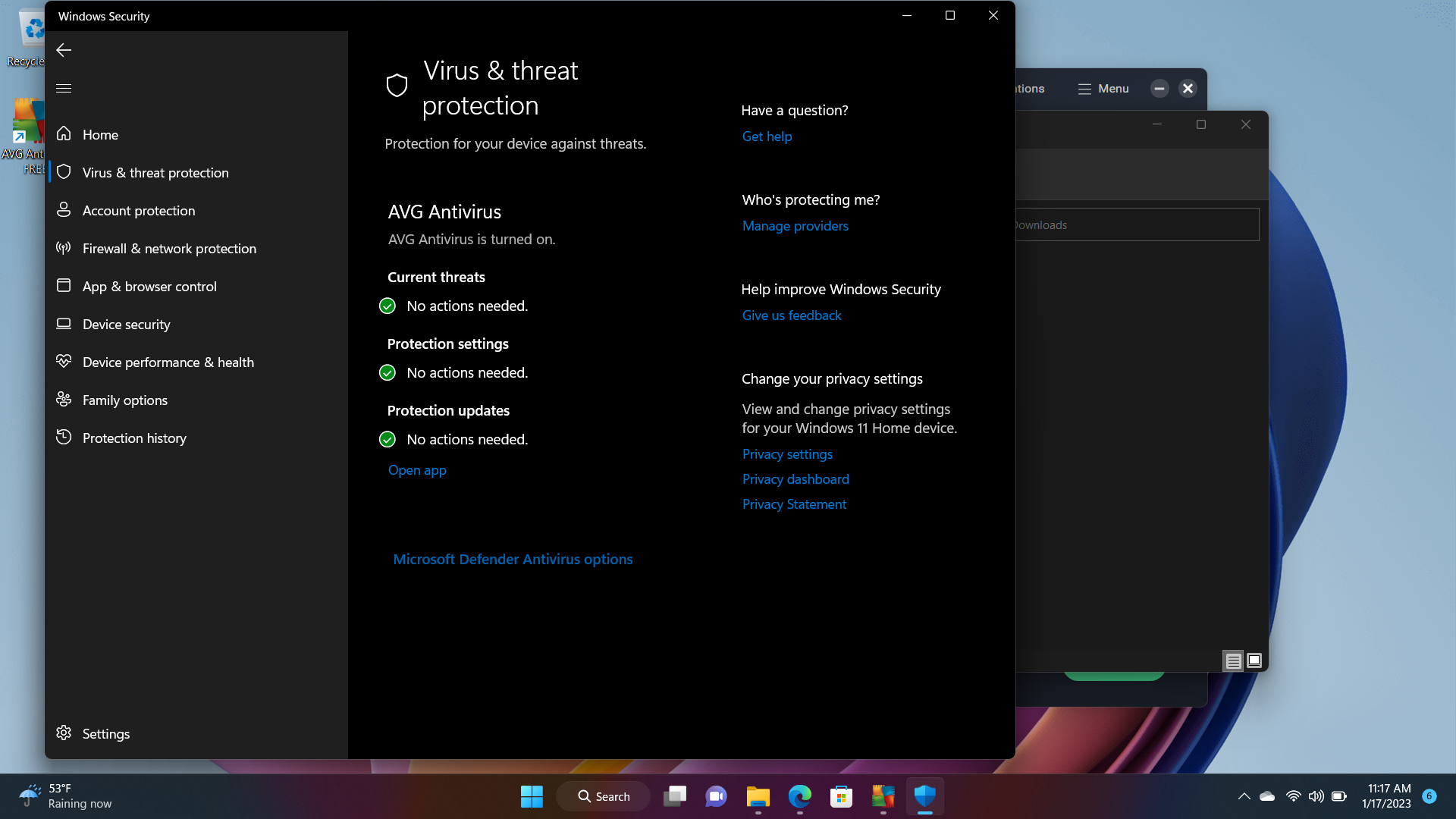Click the Device performance & health icon

64,361
